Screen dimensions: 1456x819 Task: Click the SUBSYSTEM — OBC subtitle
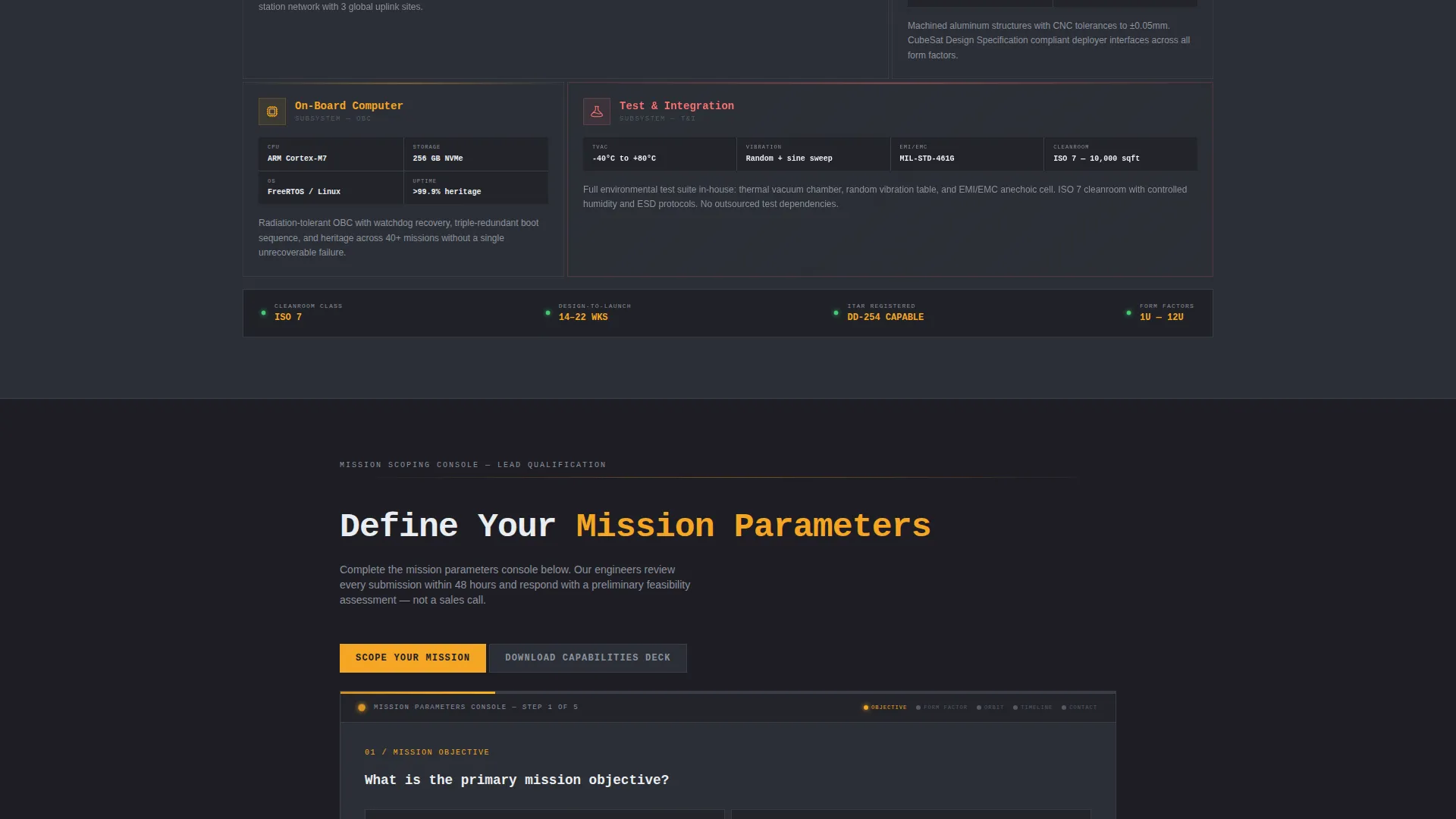coord(333,119)
